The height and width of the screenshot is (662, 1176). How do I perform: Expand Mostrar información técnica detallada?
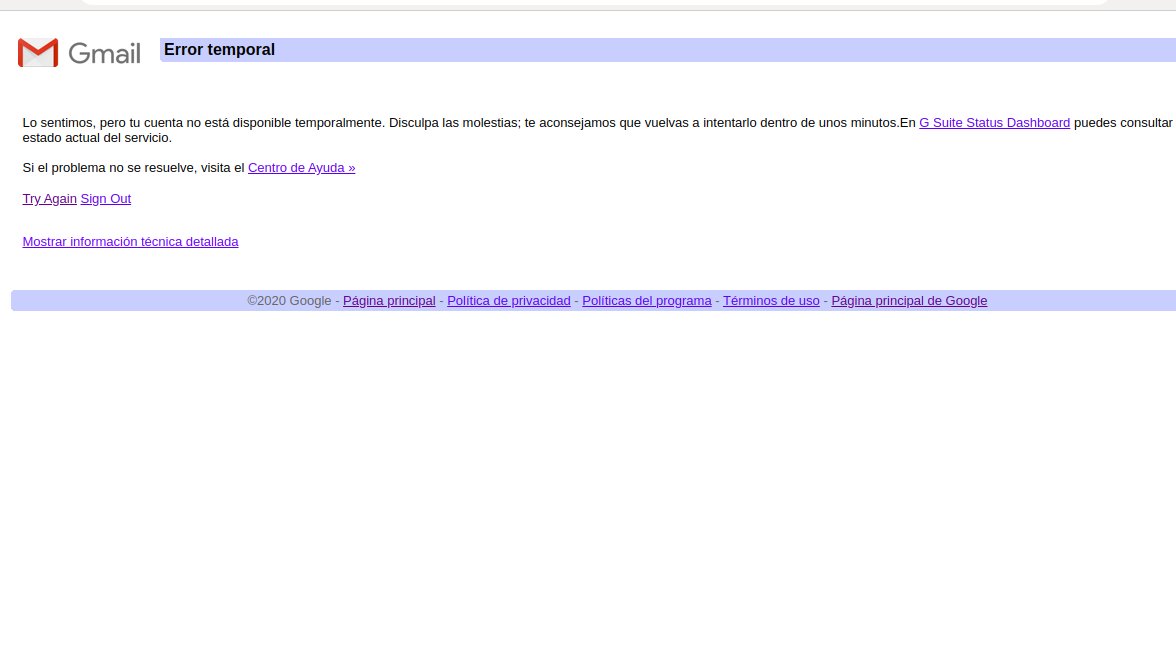coord(130,241)
